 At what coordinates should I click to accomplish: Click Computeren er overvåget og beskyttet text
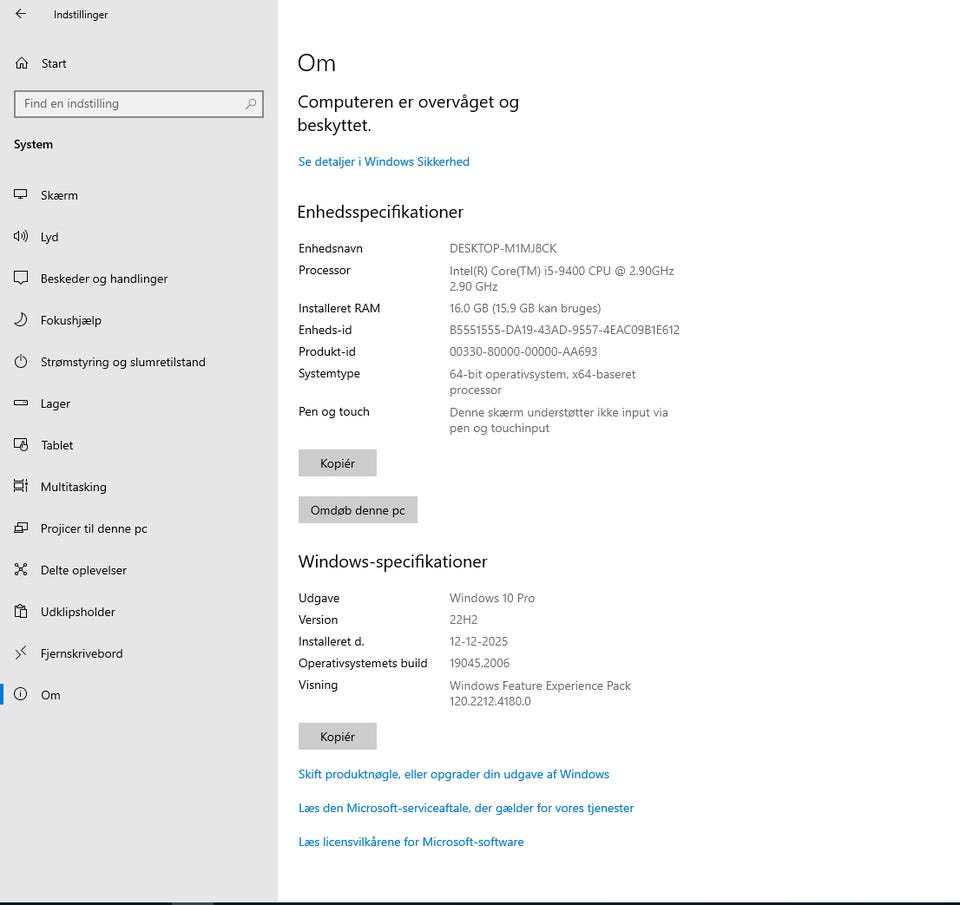pyautogui.click(x=408, y=113)
